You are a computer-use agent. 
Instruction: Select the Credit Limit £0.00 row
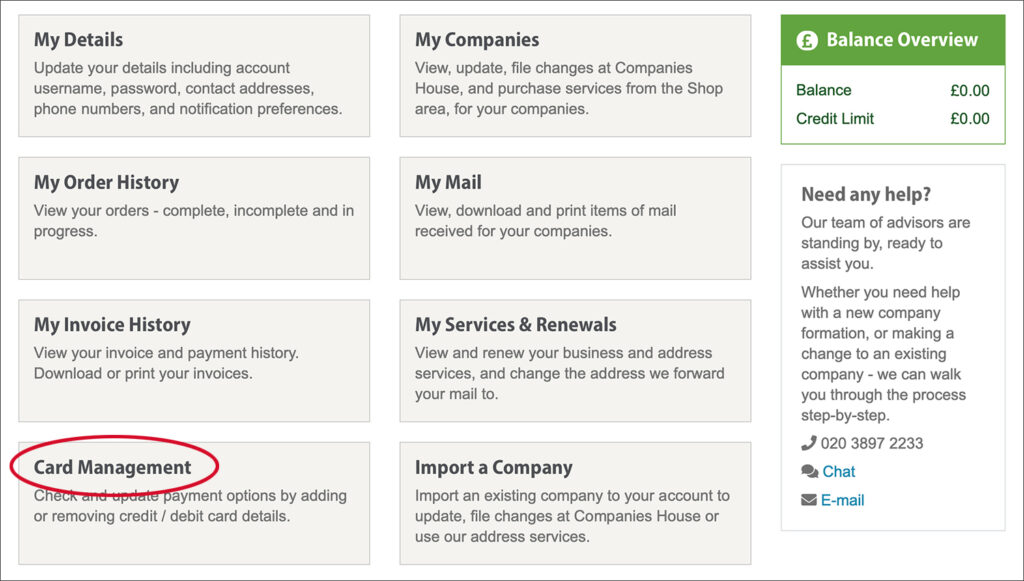point(892,118)
